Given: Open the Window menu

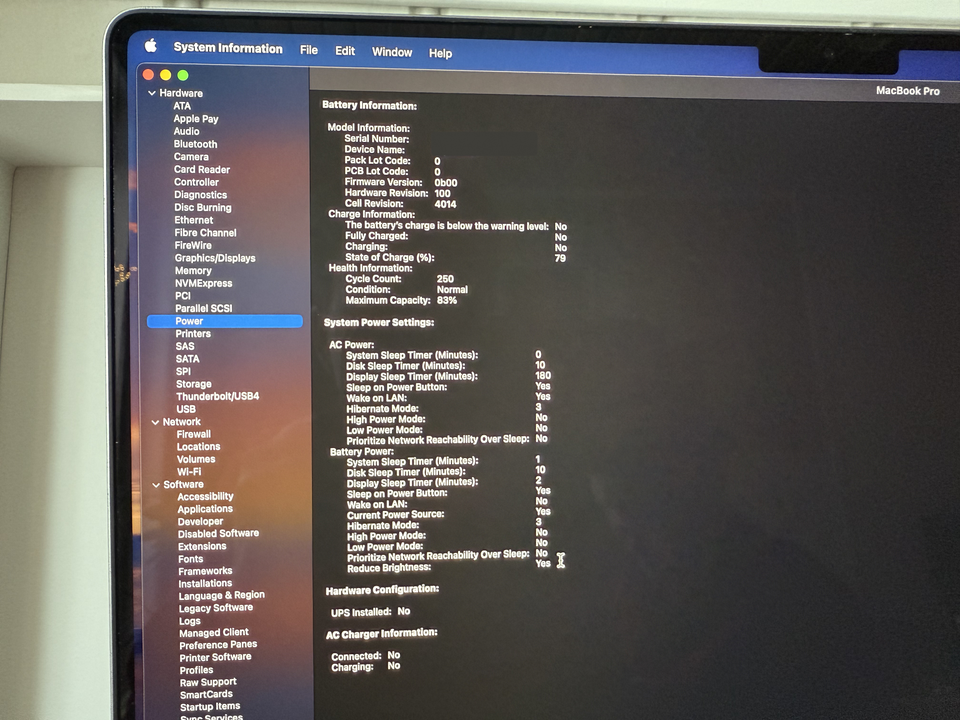Looking at the screenshot, I should click(x=392, y=52).
